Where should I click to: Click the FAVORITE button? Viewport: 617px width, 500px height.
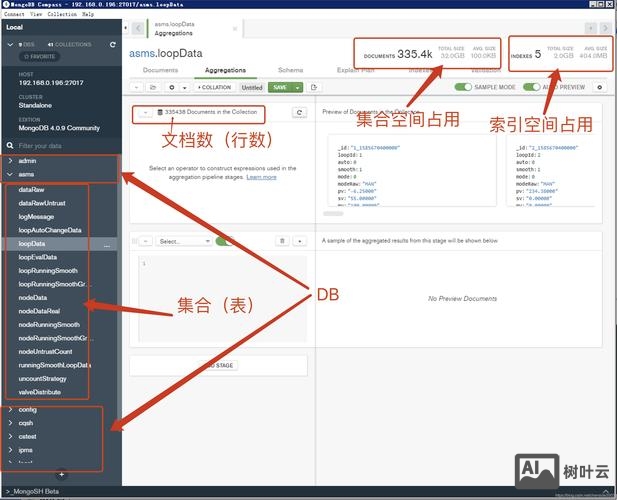(39, 57)
